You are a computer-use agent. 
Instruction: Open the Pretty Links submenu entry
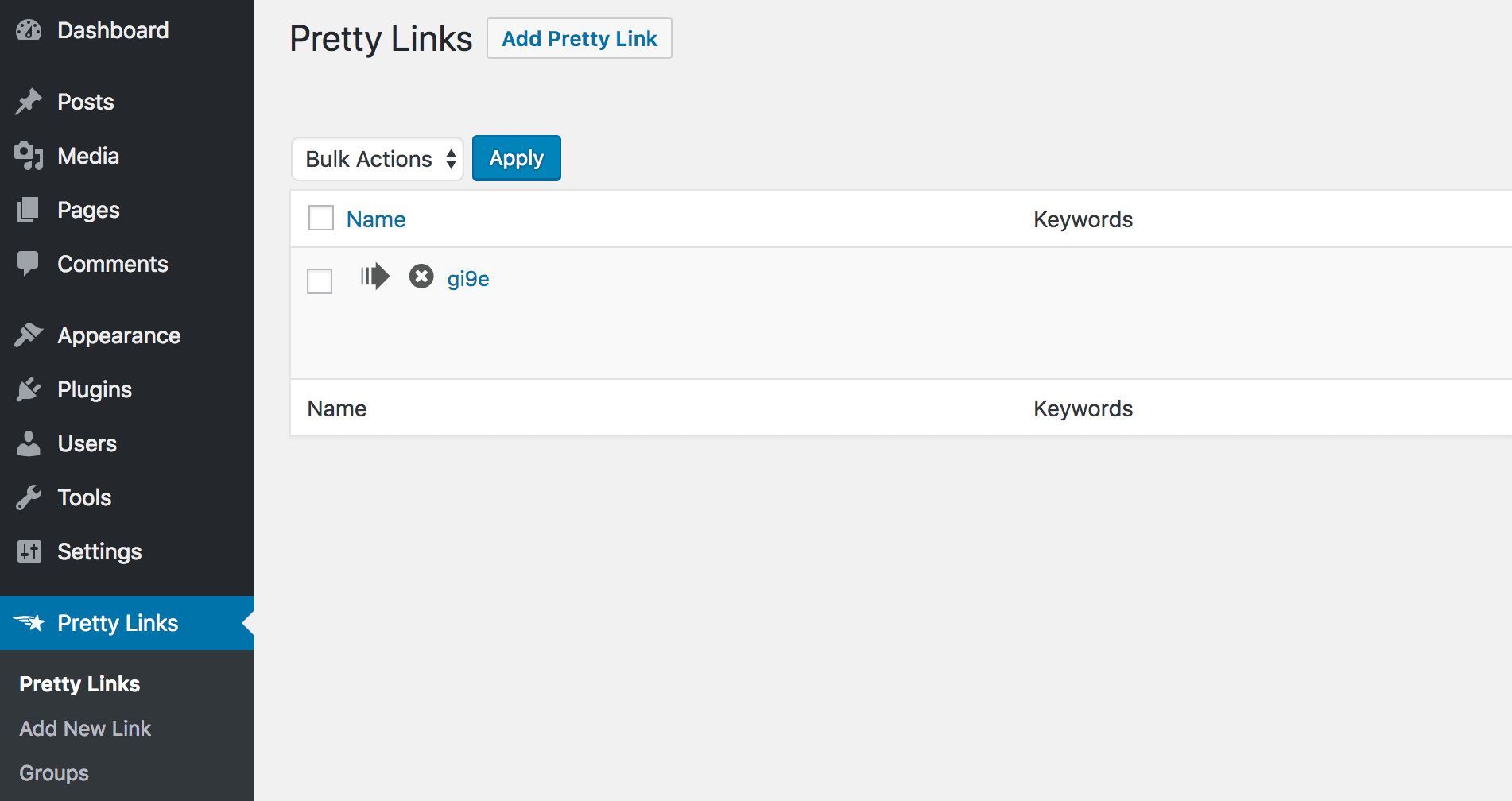[79, 684]
